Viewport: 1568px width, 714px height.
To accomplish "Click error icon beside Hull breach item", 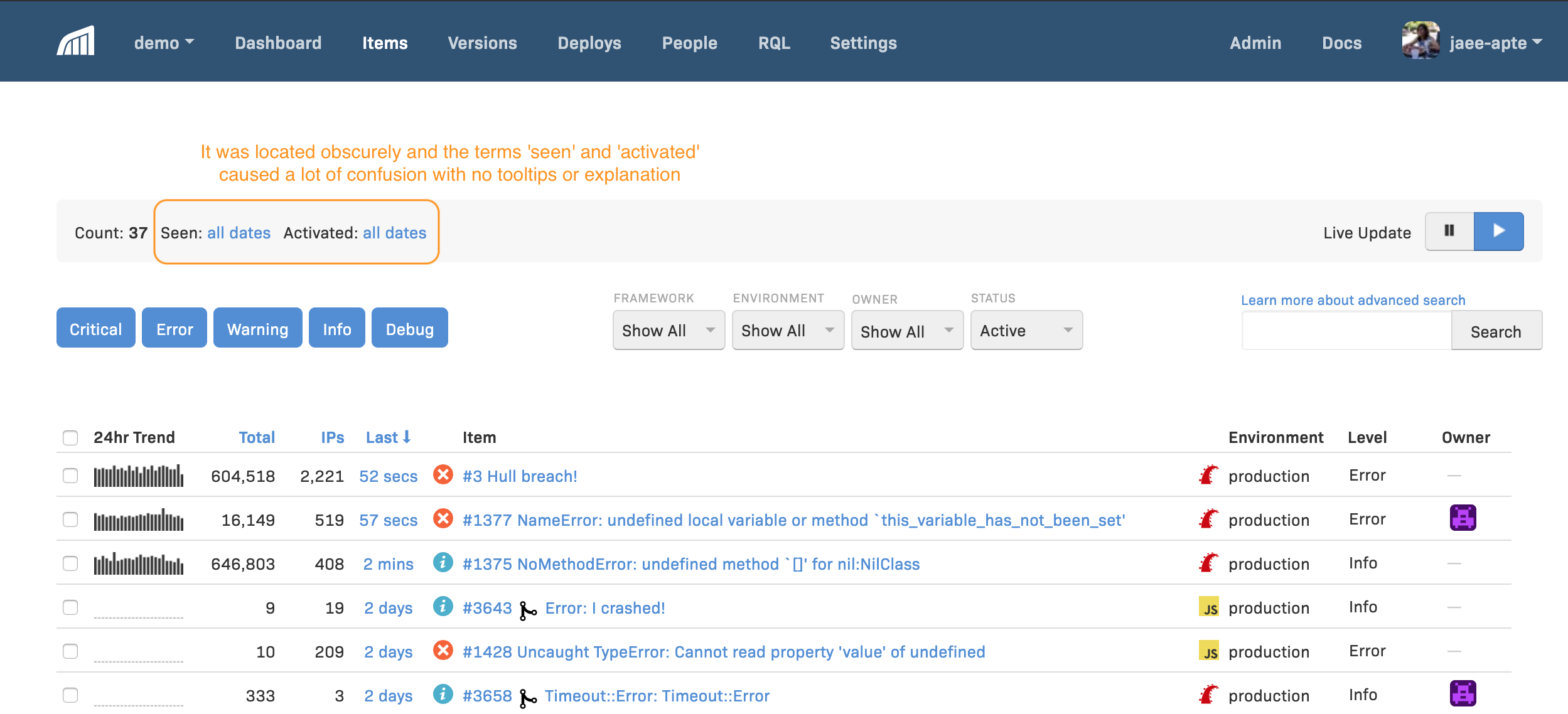I will (x=443, y=475).
